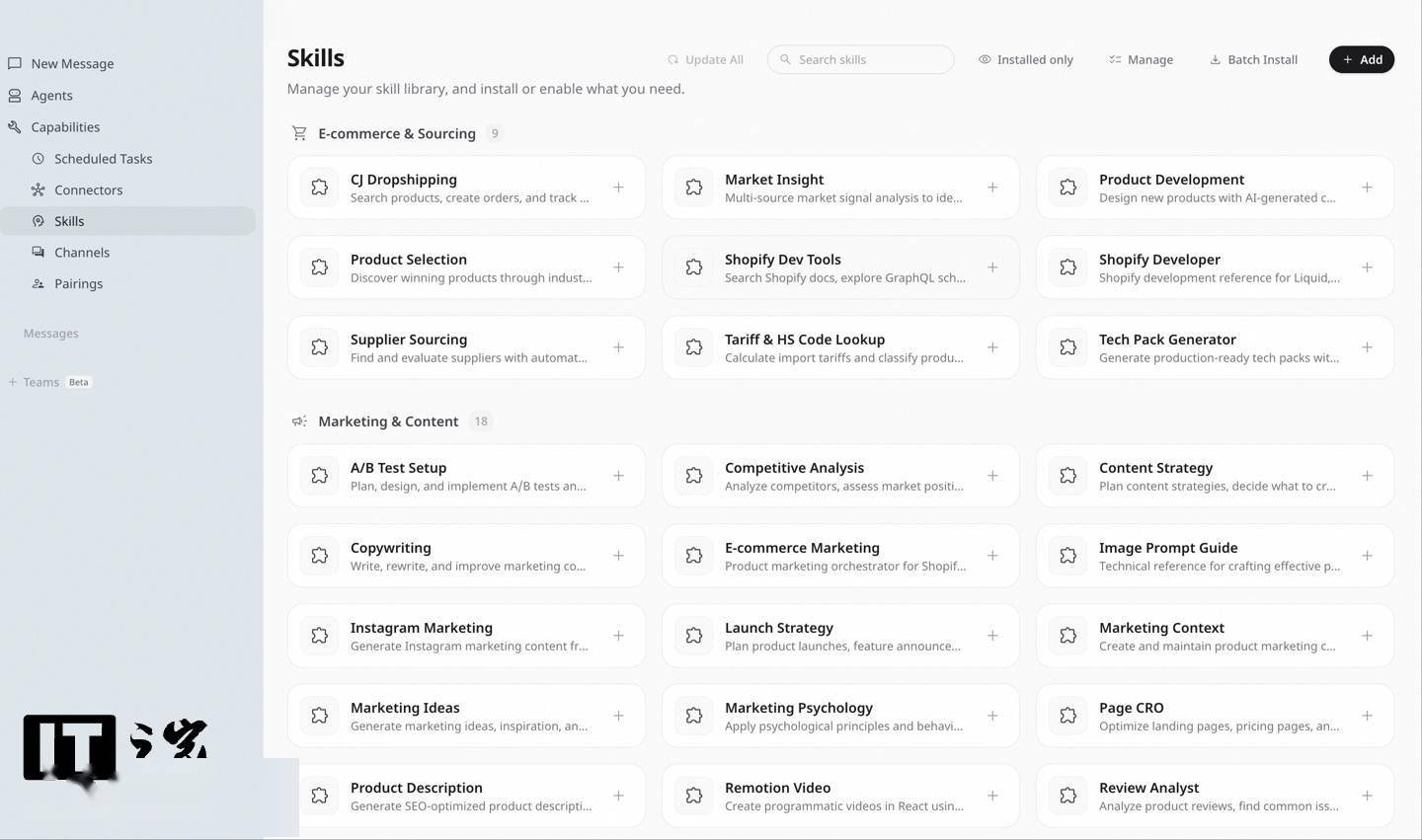
Task: Click the plus icon beside Copywriting
Action: [x=618, y=556]
